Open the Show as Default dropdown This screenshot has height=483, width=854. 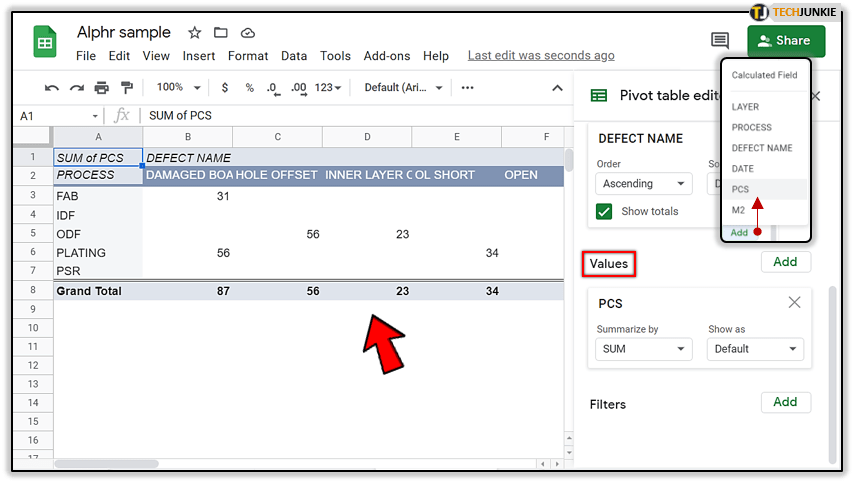click(755, 349)
